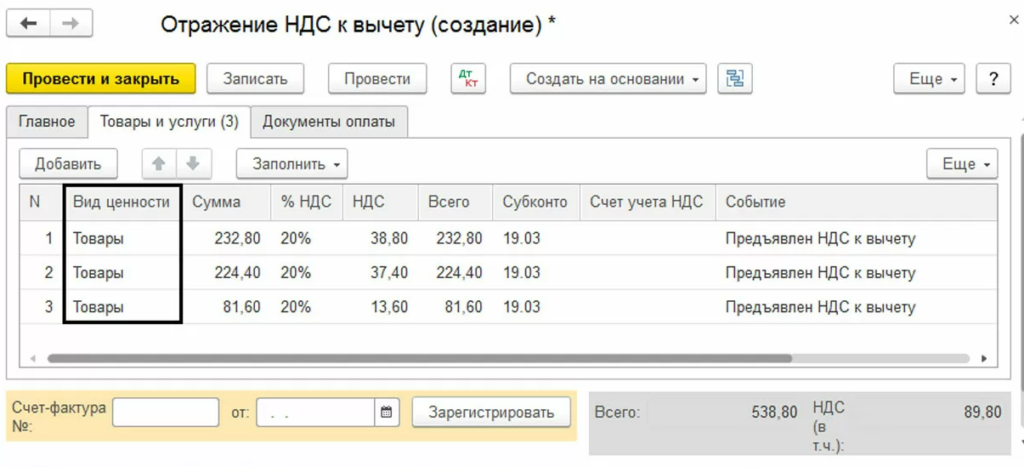
Task: Click the help question mark button
Action: (993, 79)
